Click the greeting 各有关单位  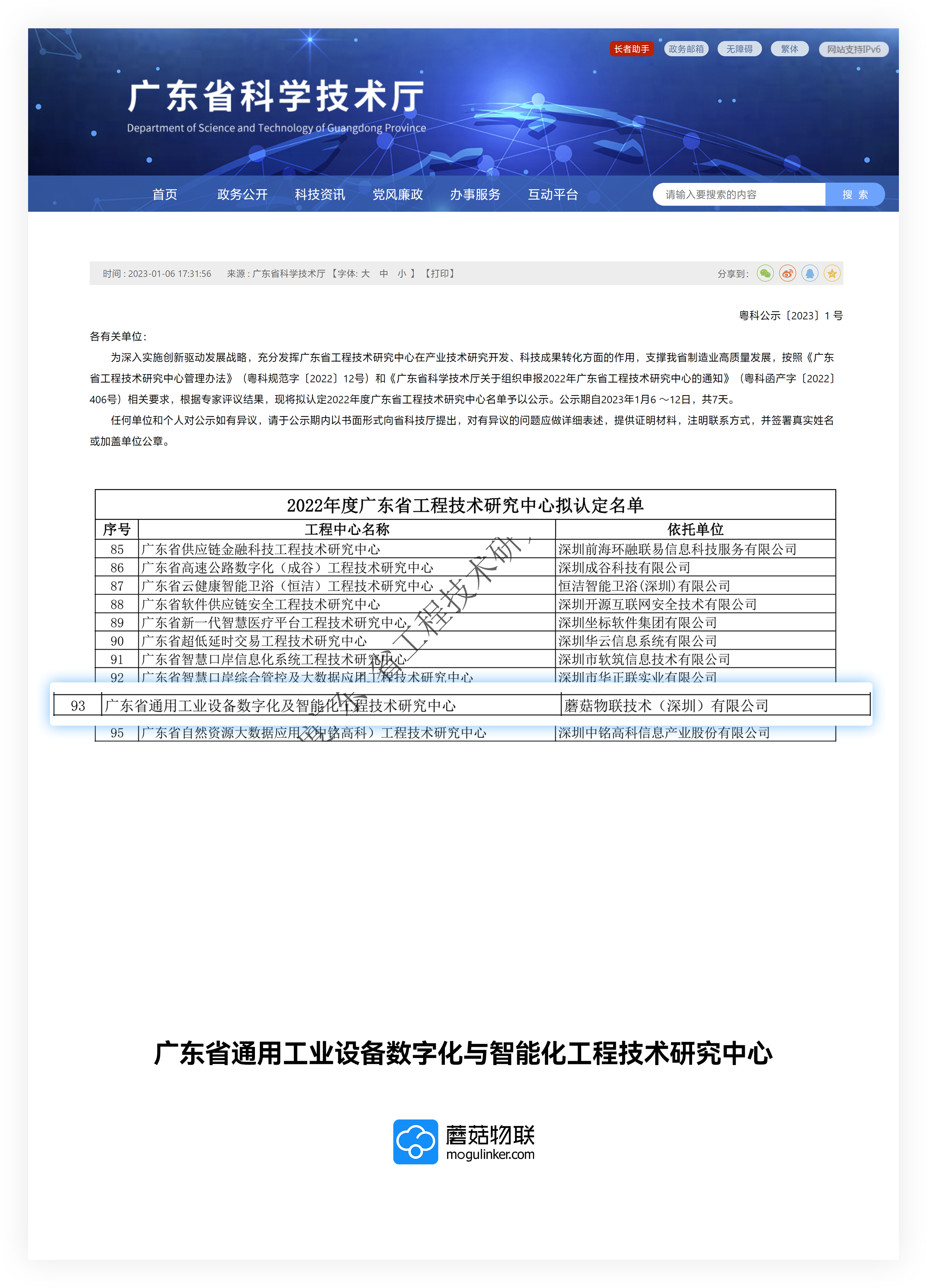(118, 337)
